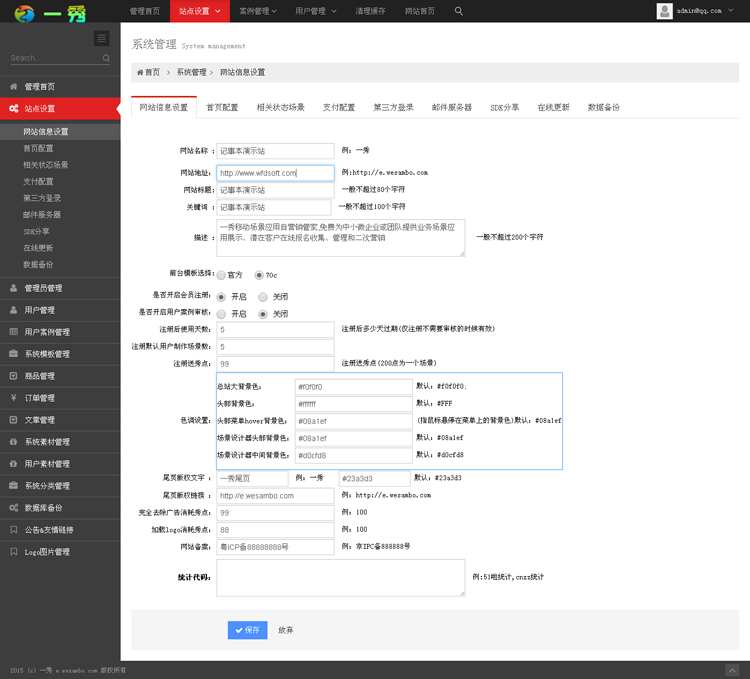This screenshot has height=679, width=750.
Task: Click the sidebar search magnifier icon
Action: click(106, 58)
